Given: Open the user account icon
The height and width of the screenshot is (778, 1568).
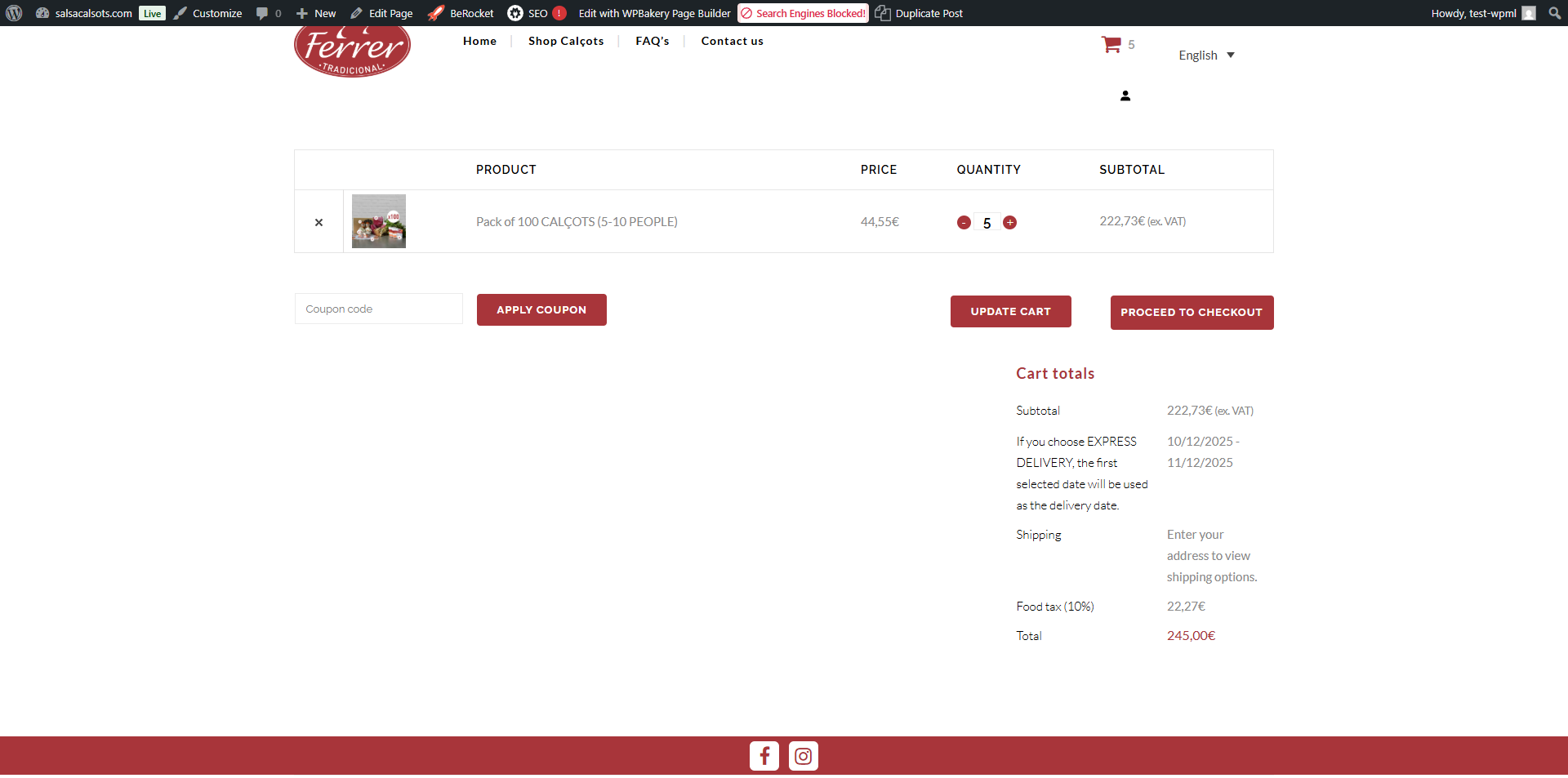Looking at the screenshot, I should [x=1125, y=96].
